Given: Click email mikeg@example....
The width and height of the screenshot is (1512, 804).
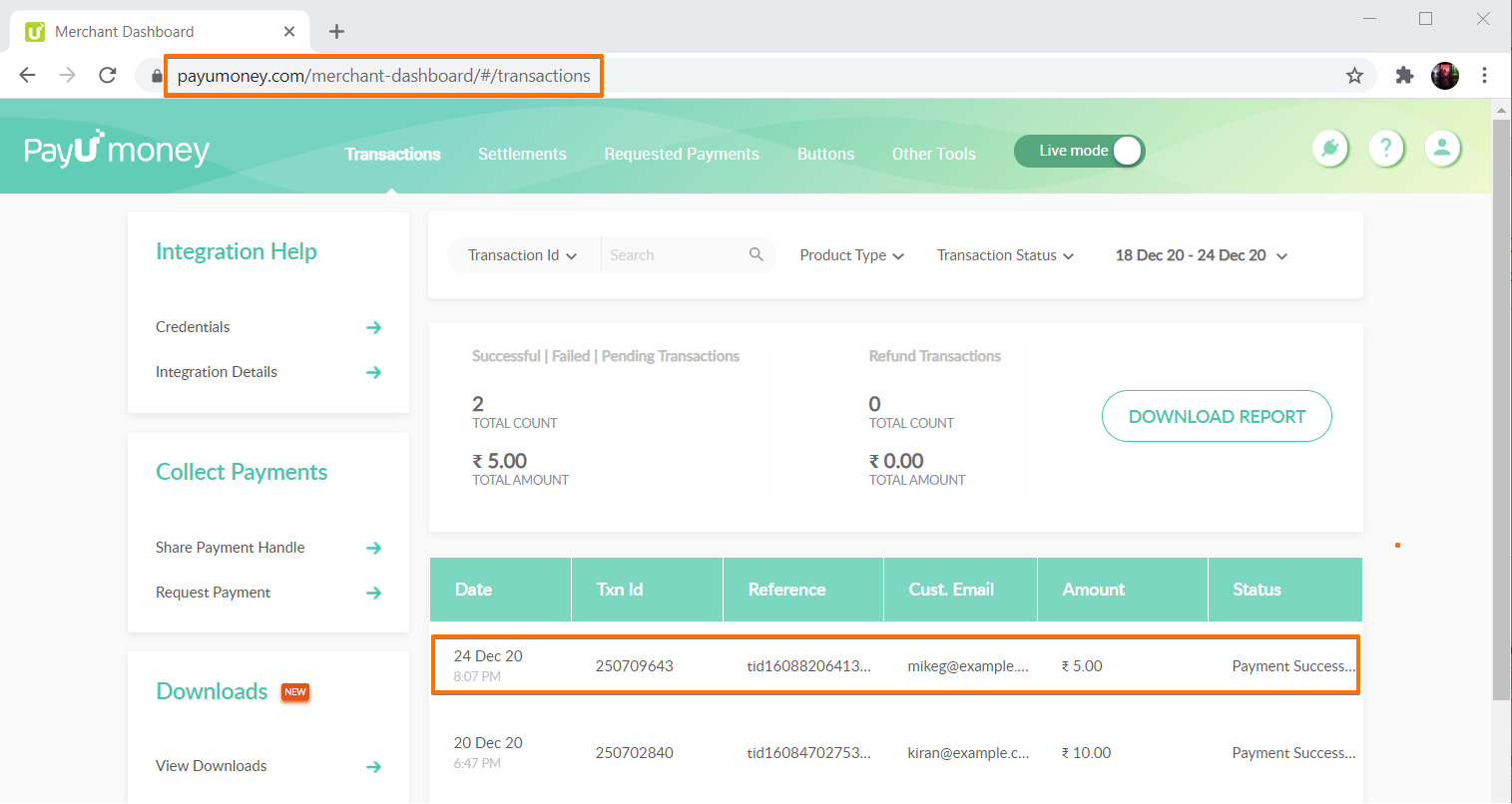Looking at the screenshot, I should pyautogui.click(x=968, y=666).
